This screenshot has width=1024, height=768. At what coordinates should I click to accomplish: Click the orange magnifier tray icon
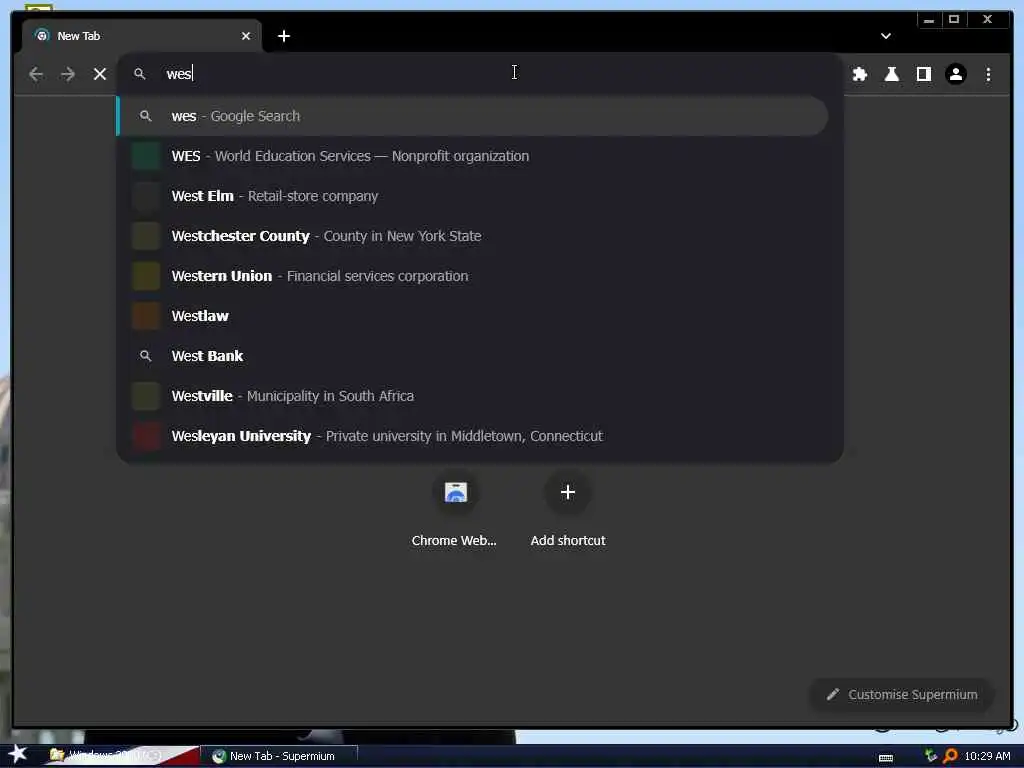[x=950, y=756]
